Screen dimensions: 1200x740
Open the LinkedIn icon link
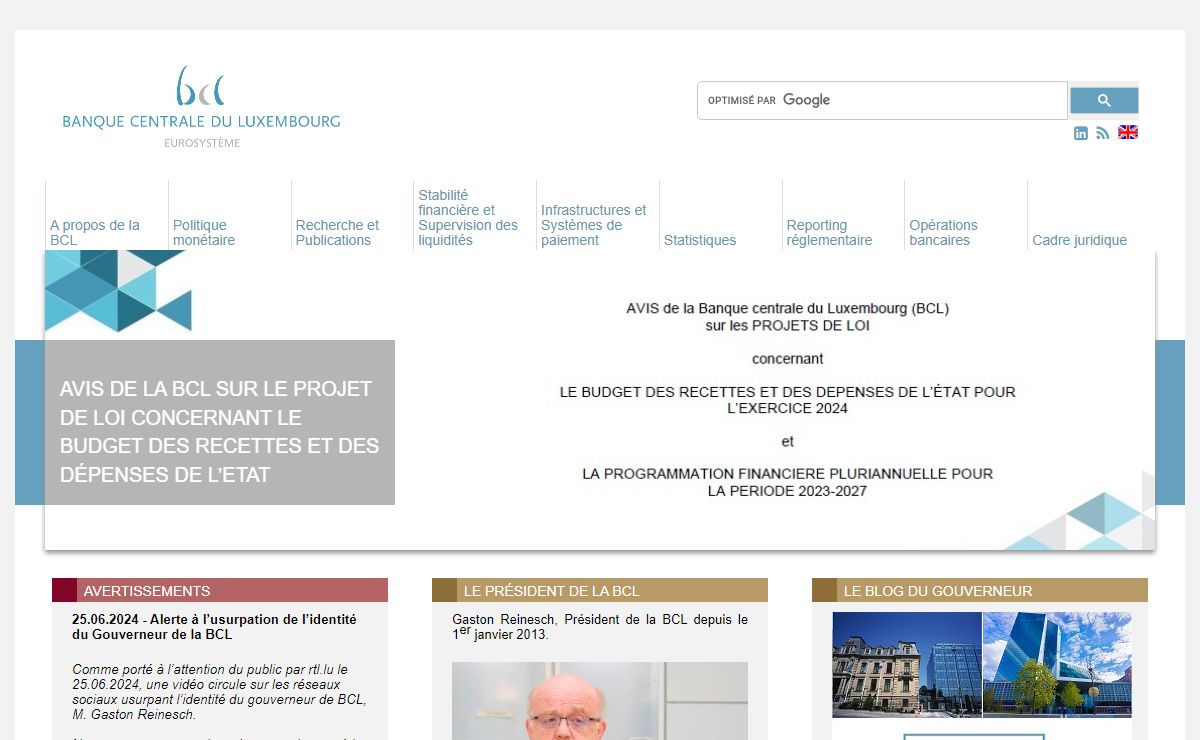(1080, 133)
